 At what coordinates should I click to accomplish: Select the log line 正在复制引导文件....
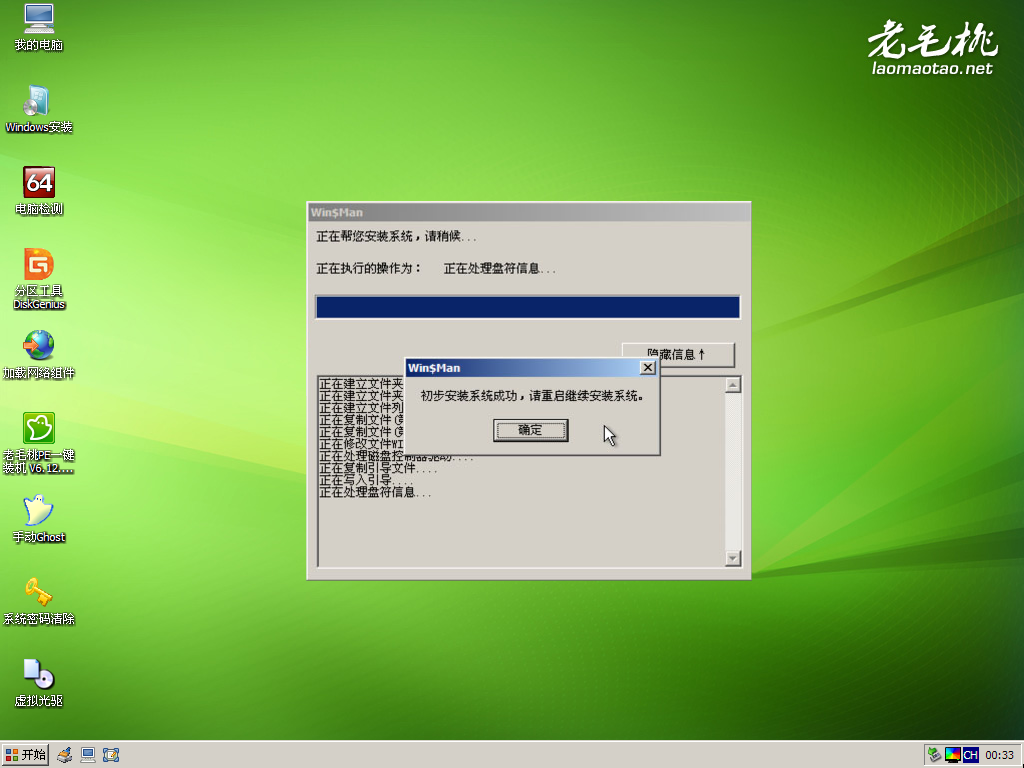coord(378,468)
